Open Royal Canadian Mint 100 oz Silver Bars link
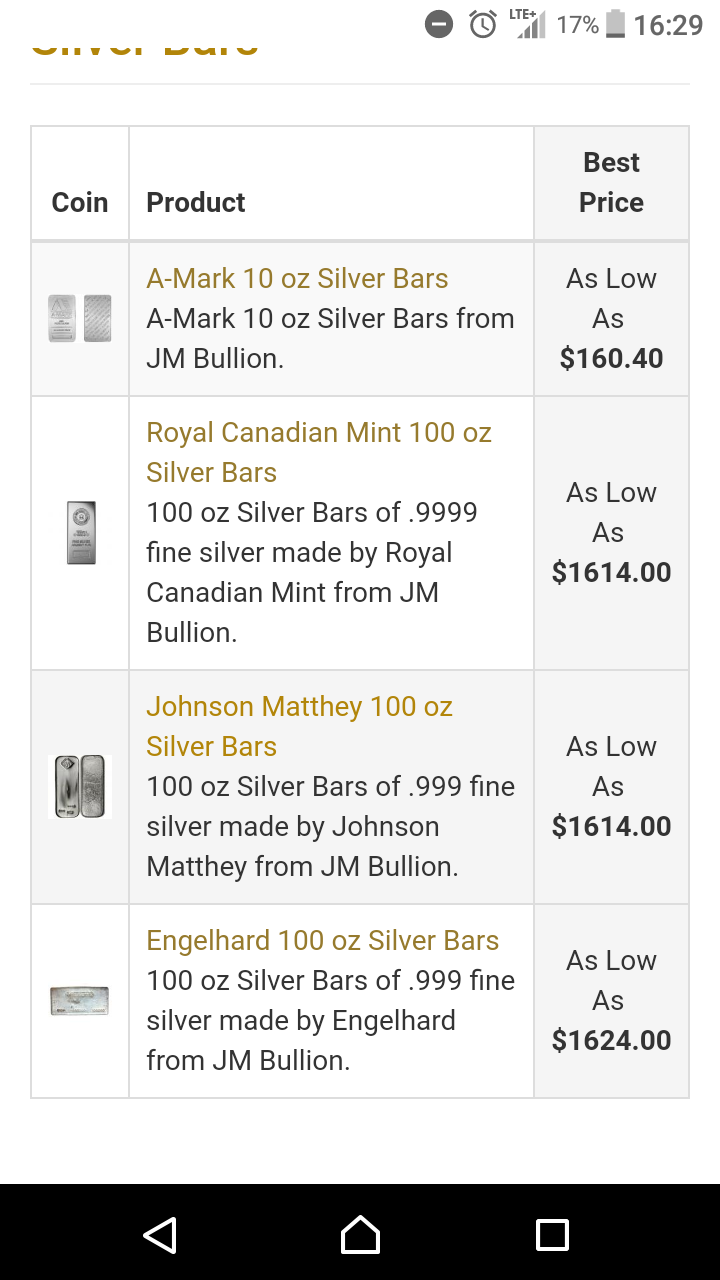Screen dimensions: 720x1280 (x=319, y=452)
